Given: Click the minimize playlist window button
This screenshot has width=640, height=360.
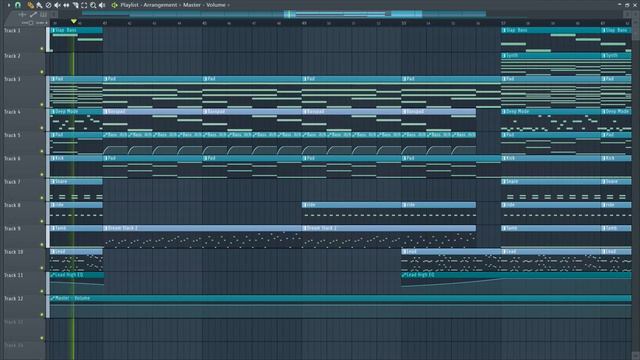Looking at the screenshot, I should [620, 4].
